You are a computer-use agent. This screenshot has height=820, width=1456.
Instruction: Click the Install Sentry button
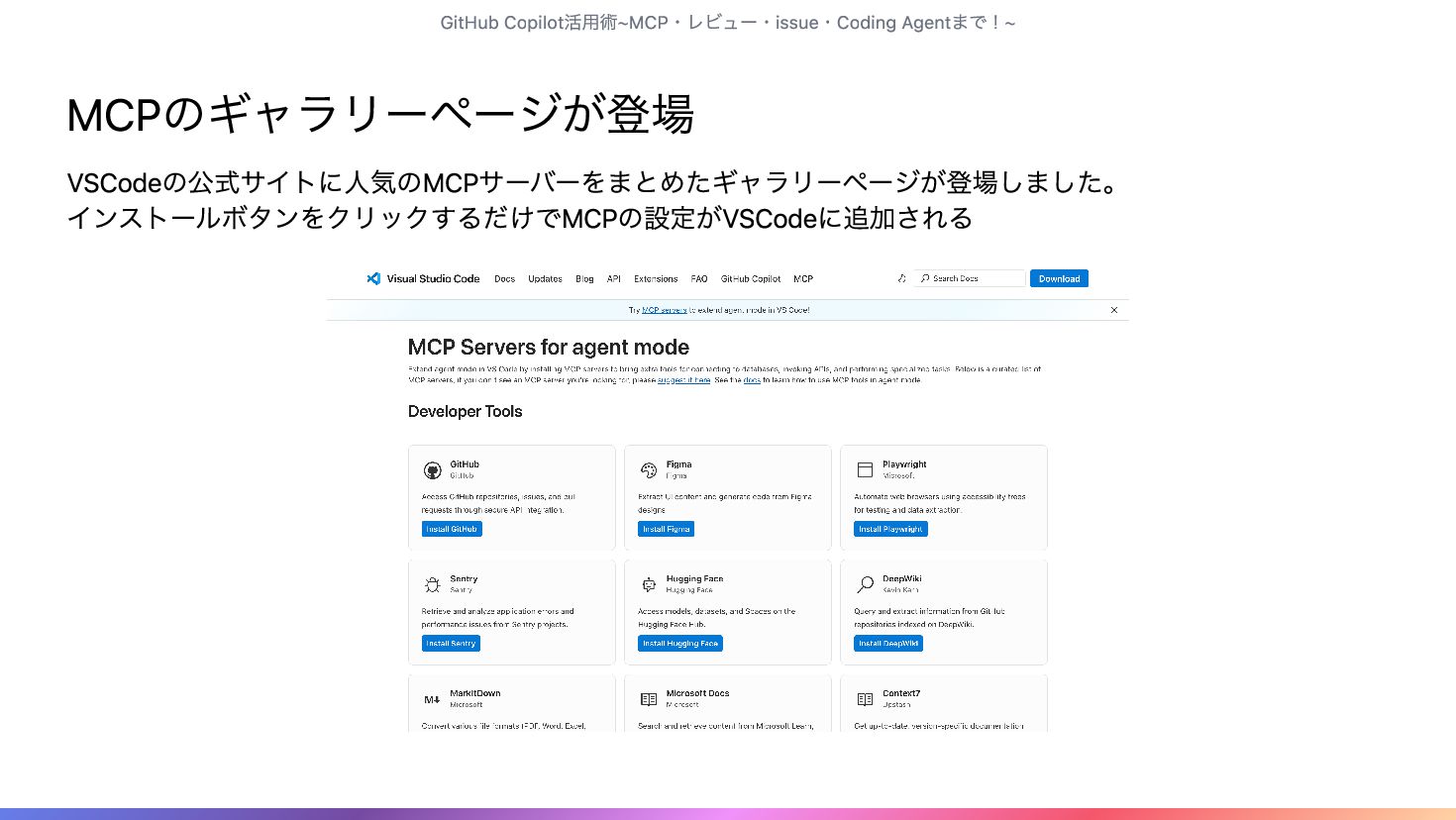[x=451, y=643]
